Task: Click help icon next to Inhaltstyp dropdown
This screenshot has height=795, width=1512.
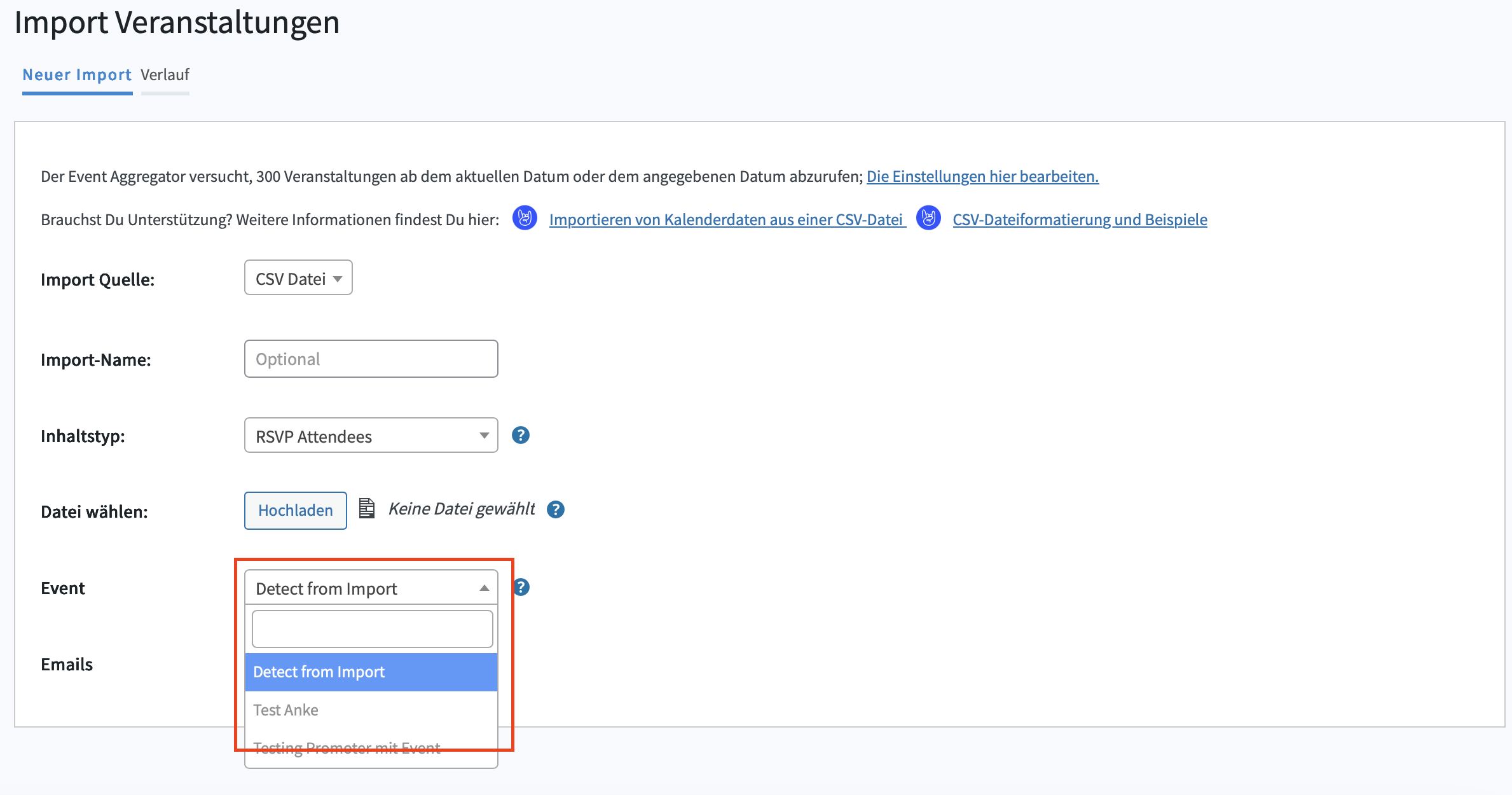Action: coord(520,435)
